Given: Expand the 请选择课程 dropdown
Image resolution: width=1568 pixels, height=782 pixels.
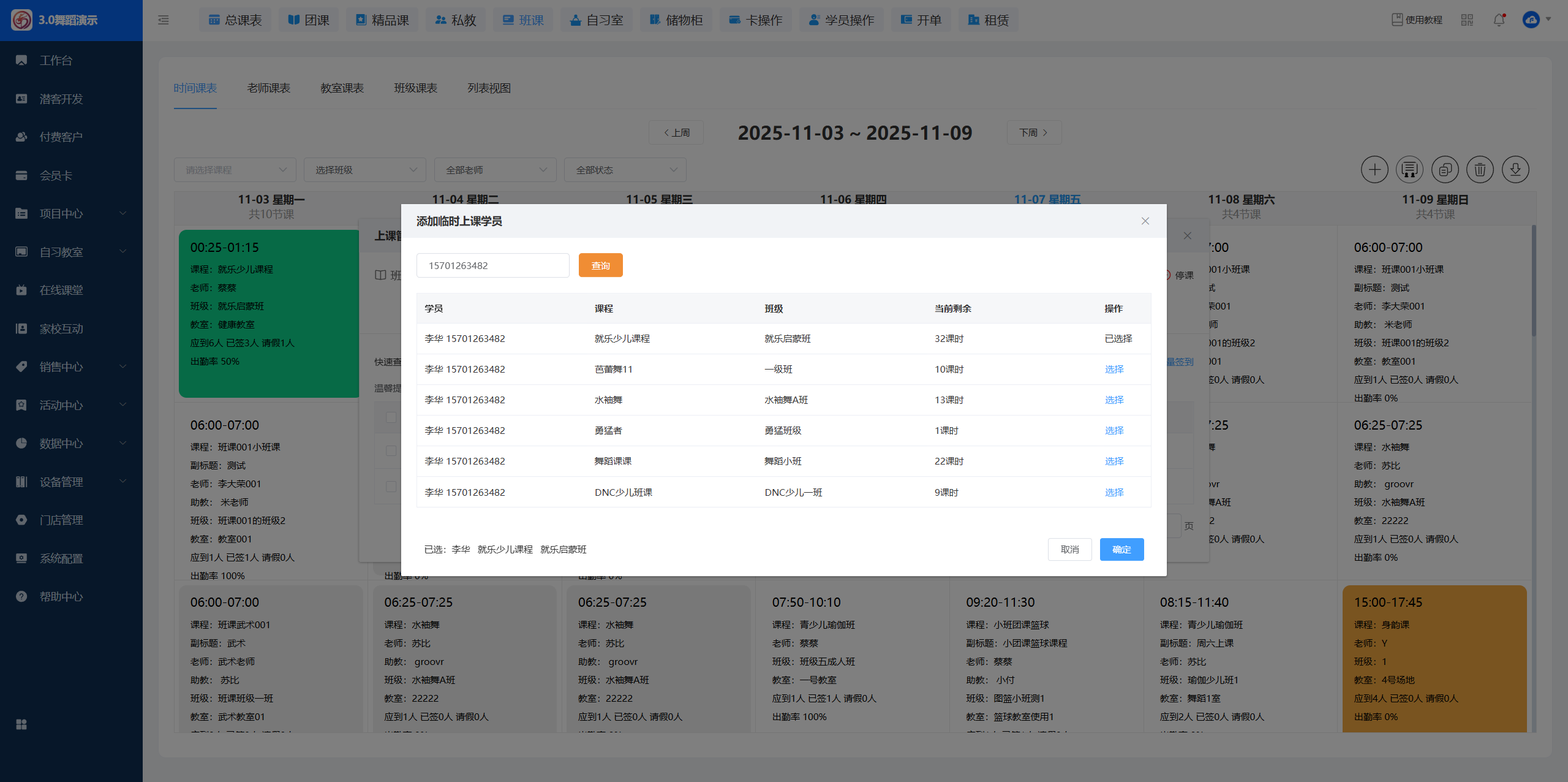Looking at the screenshot, I should [x=235, y=170].
